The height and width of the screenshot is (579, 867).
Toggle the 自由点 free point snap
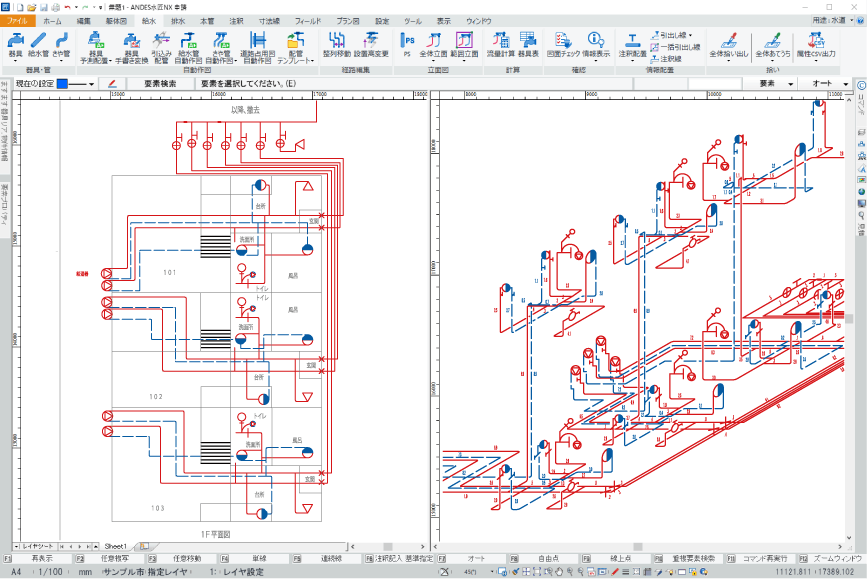pos(548,558)
